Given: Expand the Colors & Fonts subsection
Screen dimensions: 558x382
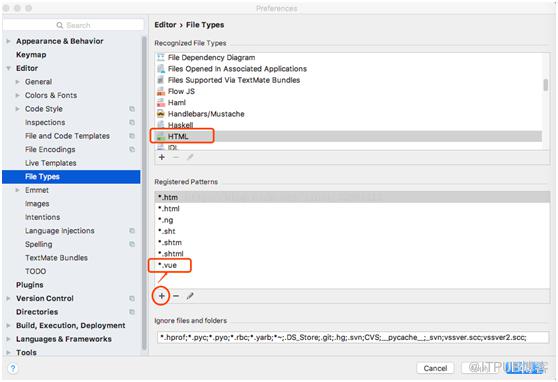Looking at the screenshot, I should pos(17,95).
